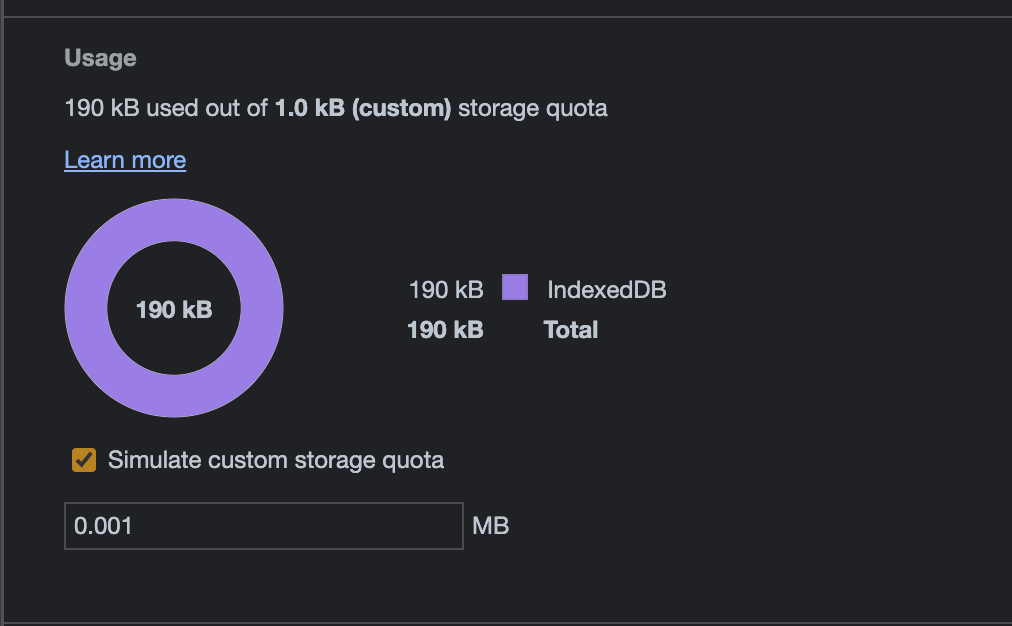
Task: Click the Simulate custom storage quota label text
Action: [x=276, y=460]
